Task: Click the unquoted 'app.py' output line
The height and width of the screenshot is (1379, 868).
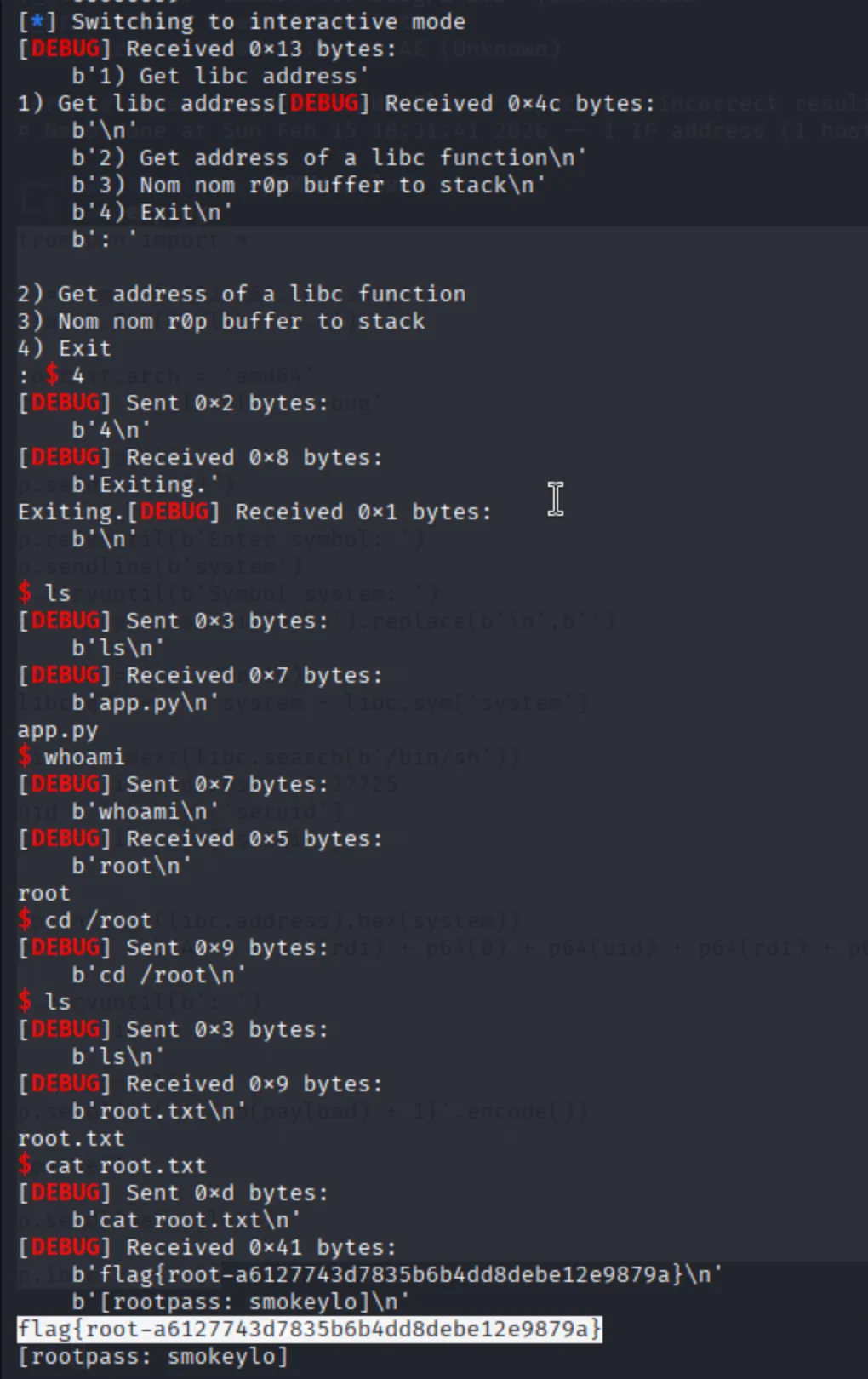Action: (x=58, y=730)
